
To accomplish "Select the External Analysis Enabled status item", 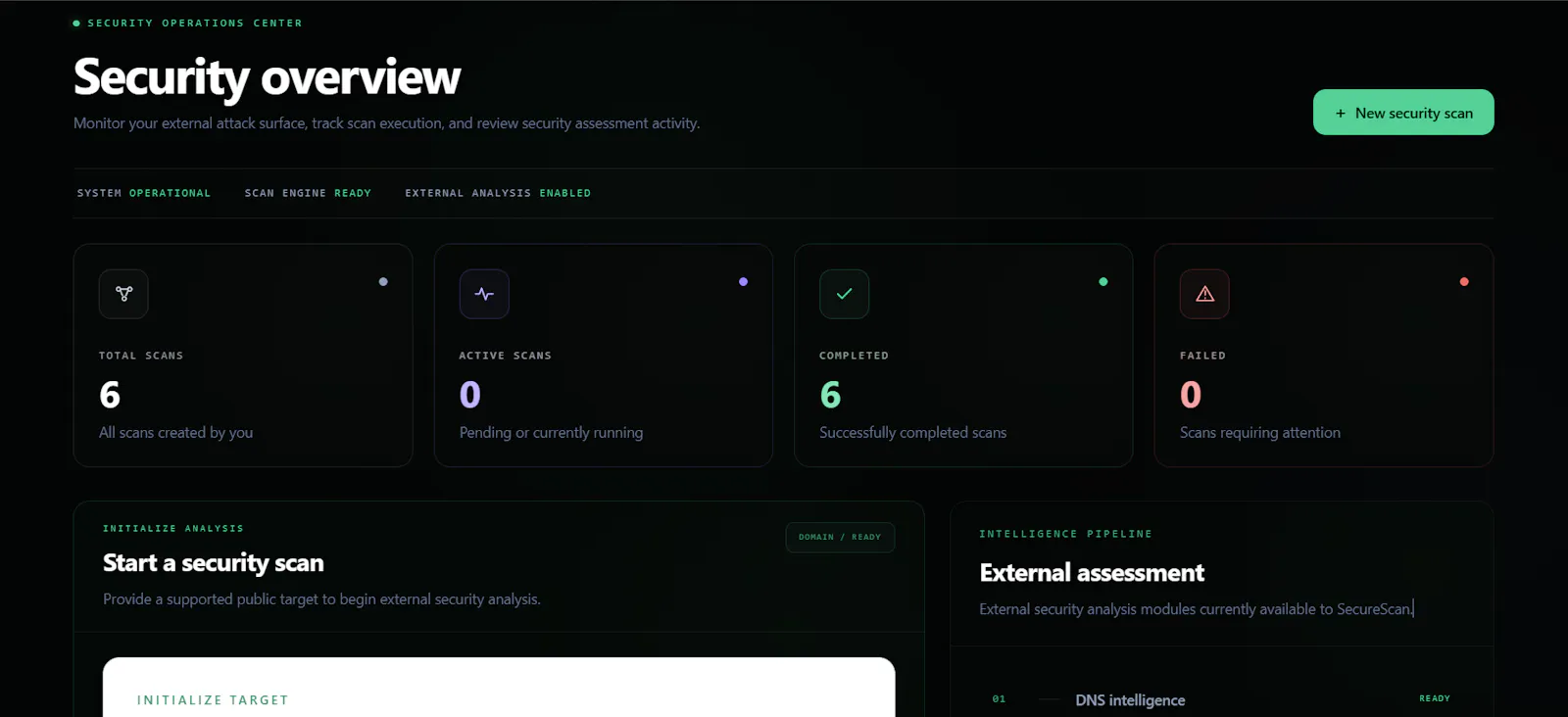I will [x=498, y=193].
